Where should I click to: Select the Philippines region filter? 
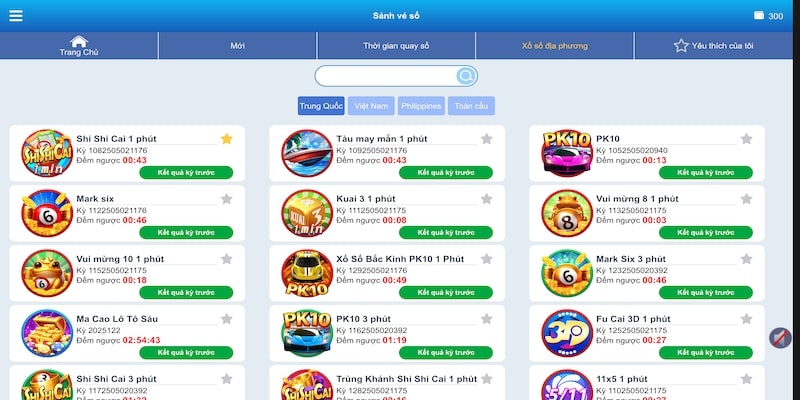(421, 106)
